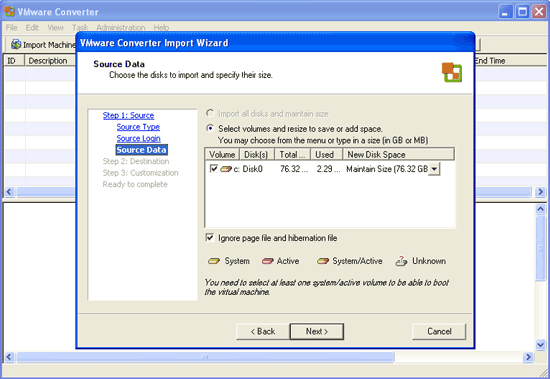
Task: Toggle Ignore page file and hibernation file
Action: pyautogui.click(x=210, y=238)
